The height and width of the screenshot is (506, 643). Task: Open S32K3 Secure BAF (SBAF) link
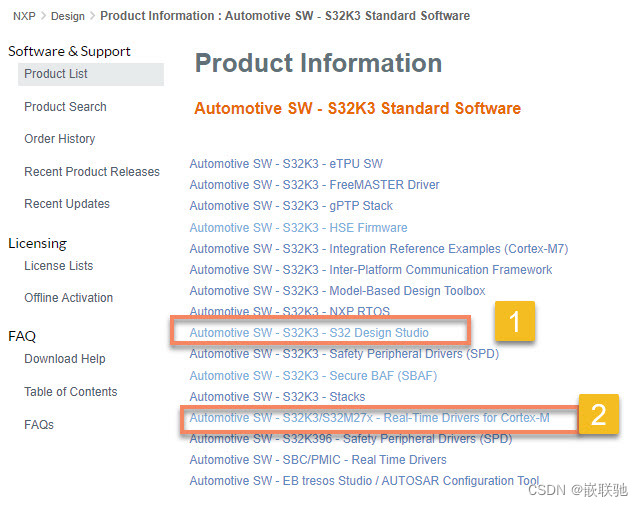[313, 376]
